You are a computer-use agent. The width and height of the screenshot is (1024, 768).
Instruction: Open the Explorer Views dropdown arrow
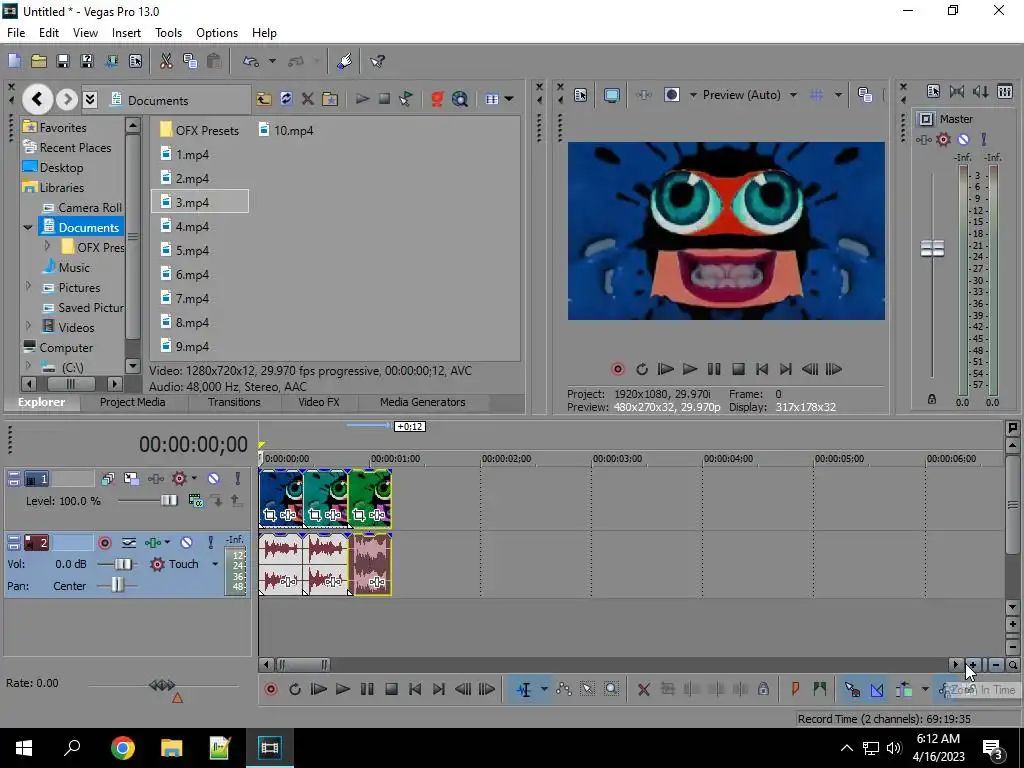coord(509,99)
